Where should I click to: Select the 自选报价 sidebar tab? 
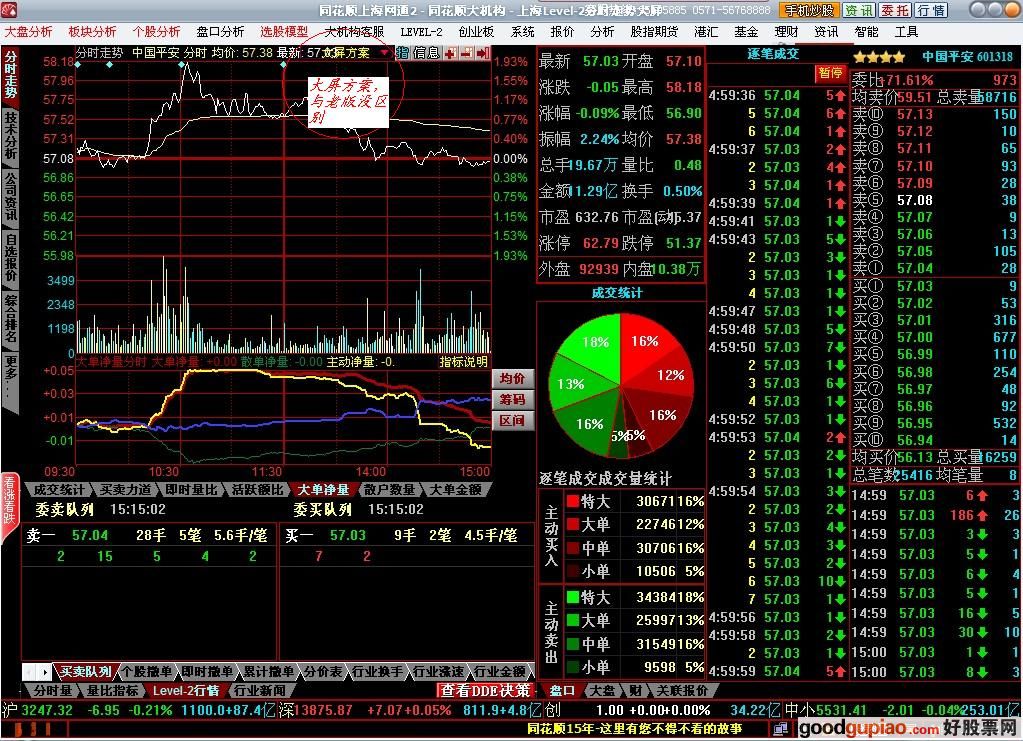[10, 258]
